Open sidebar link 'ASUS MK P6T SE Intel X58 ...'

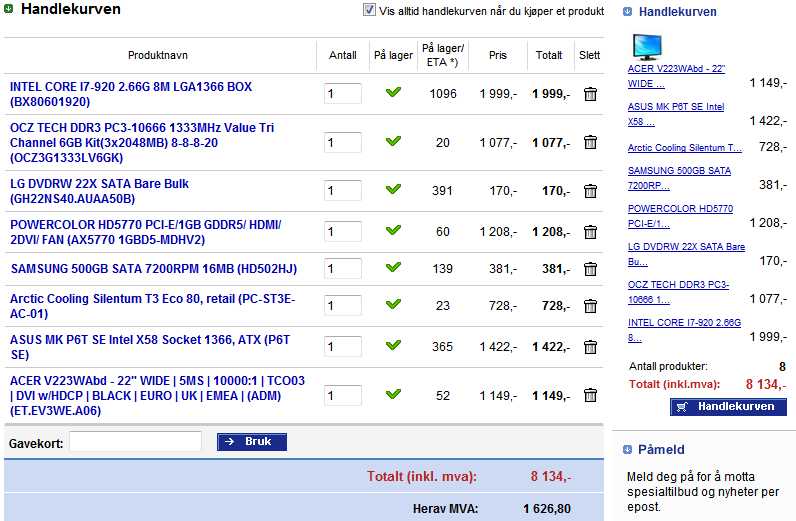676,114
